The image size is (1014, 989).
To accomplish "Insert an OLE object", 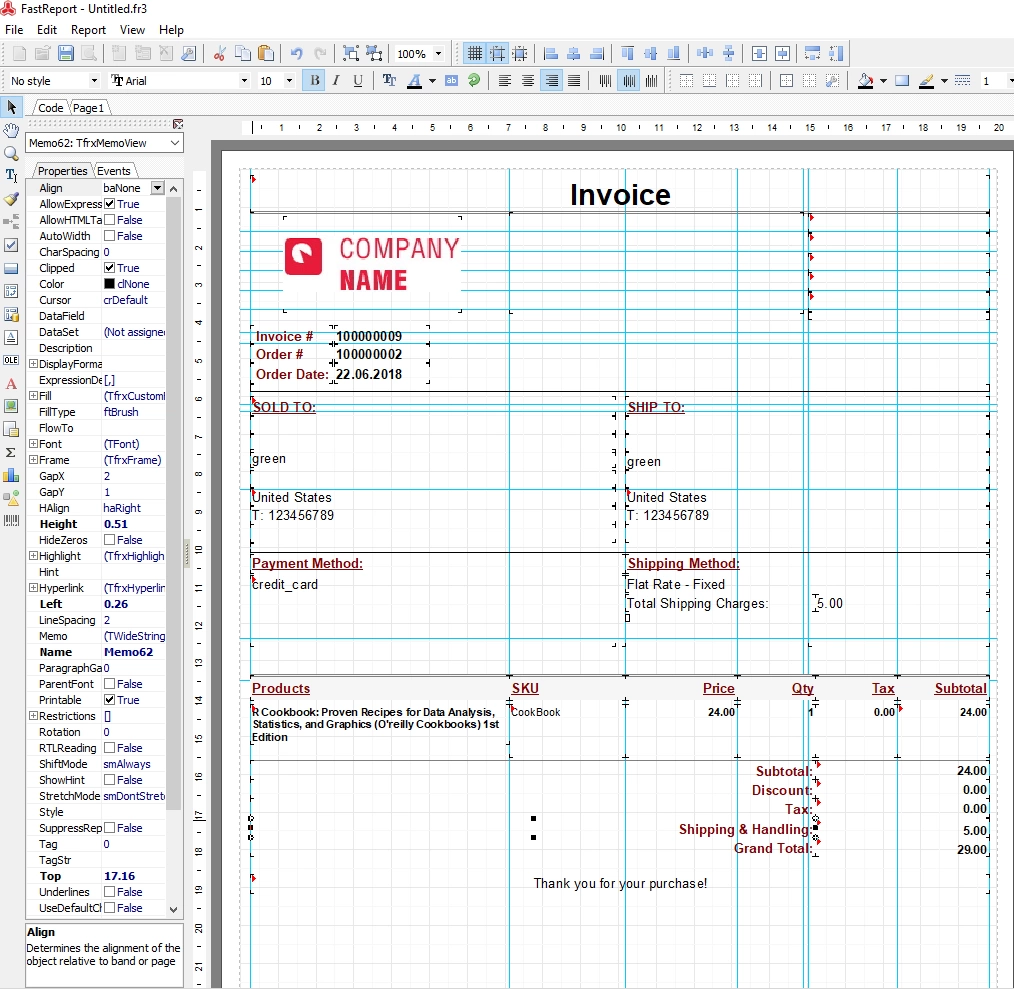I will click(x=11, y=360).
